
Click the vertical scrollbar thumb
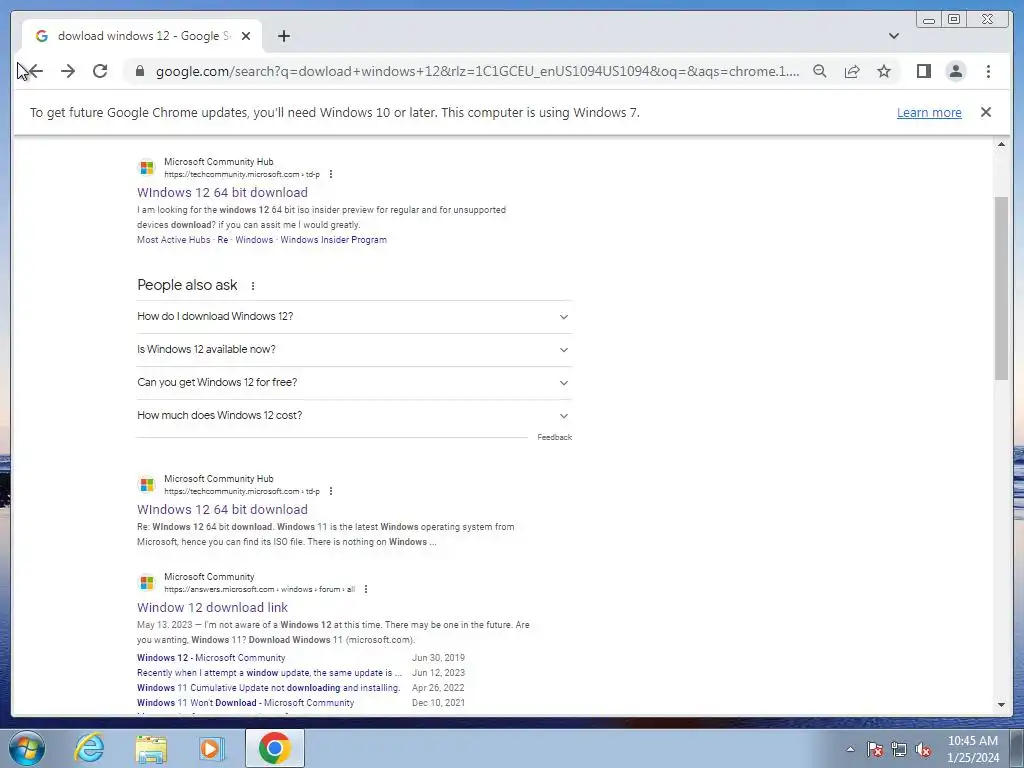pyautogui.click(x=1001, y=287)
